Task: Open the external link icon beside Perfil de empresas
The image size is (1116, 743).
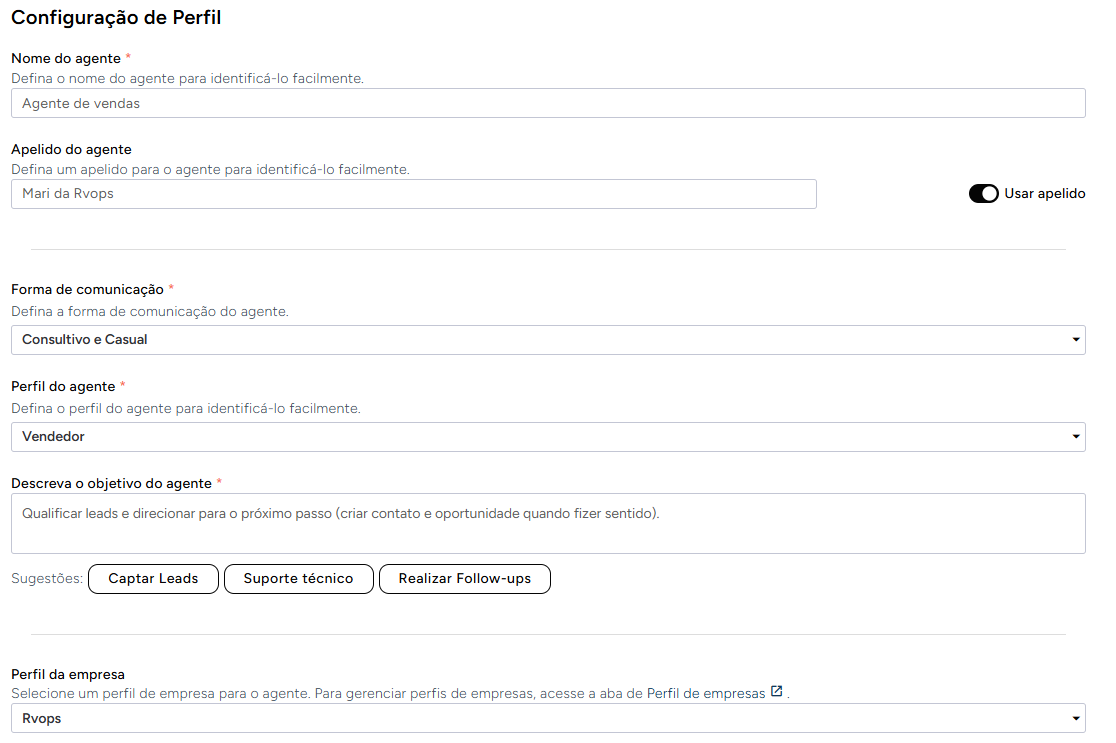Action: pos(777,692)
